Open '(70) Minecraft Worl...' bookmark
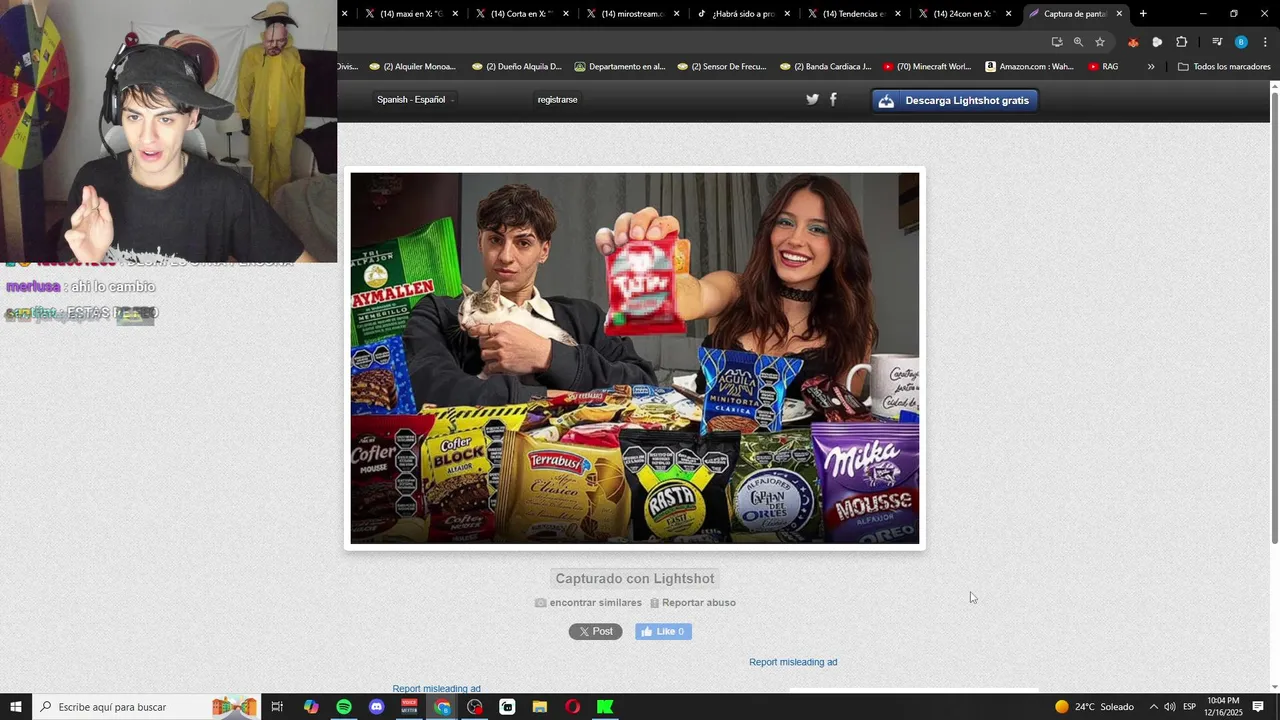This screenshot has width=1280, height=720. point(926,67)
